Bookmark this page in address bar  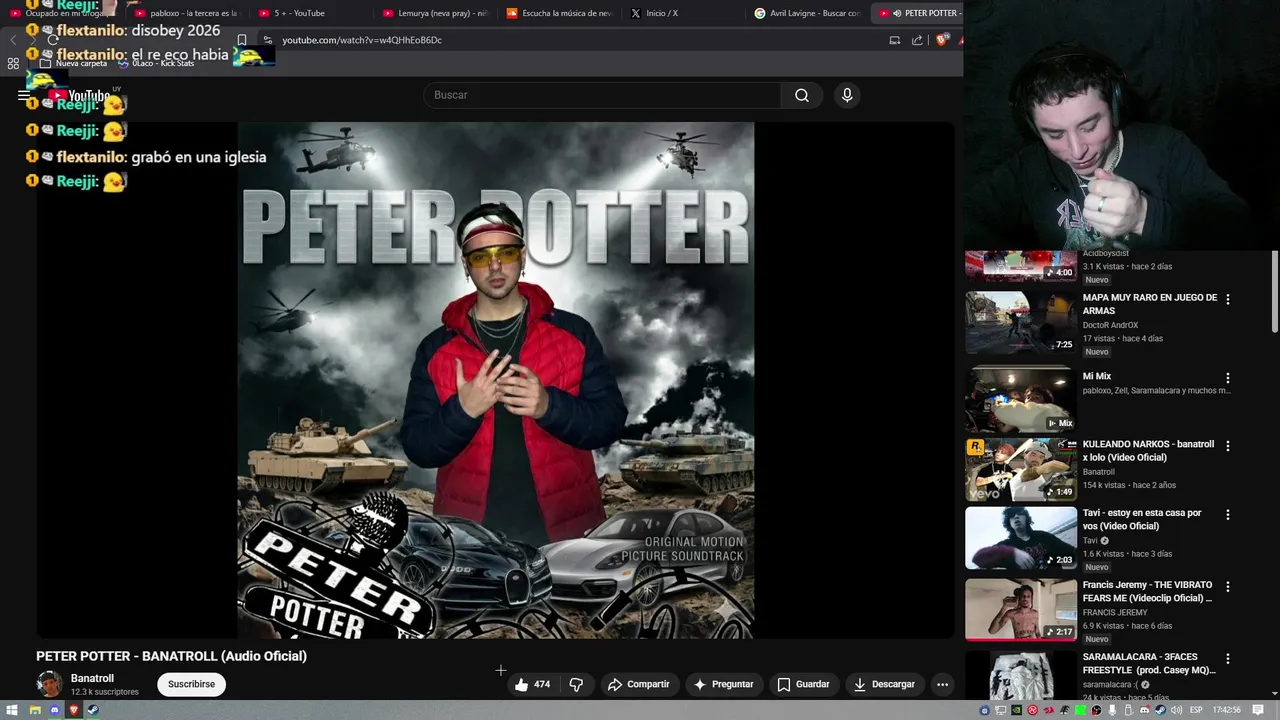point(242,40)
